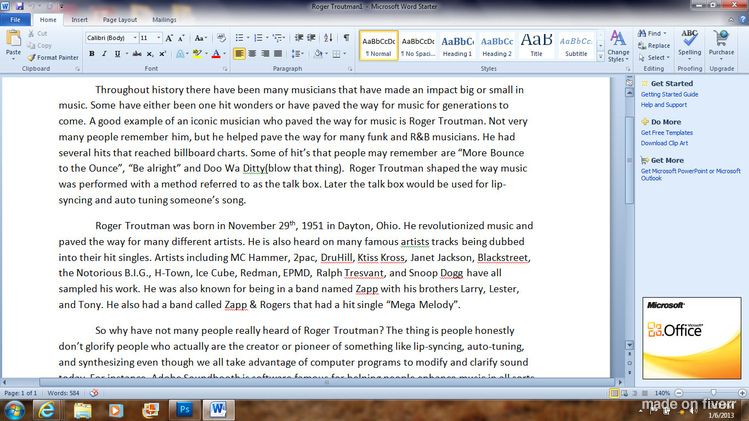Toggle Bold formatting
749x421 pixels.
coord(92,54)
